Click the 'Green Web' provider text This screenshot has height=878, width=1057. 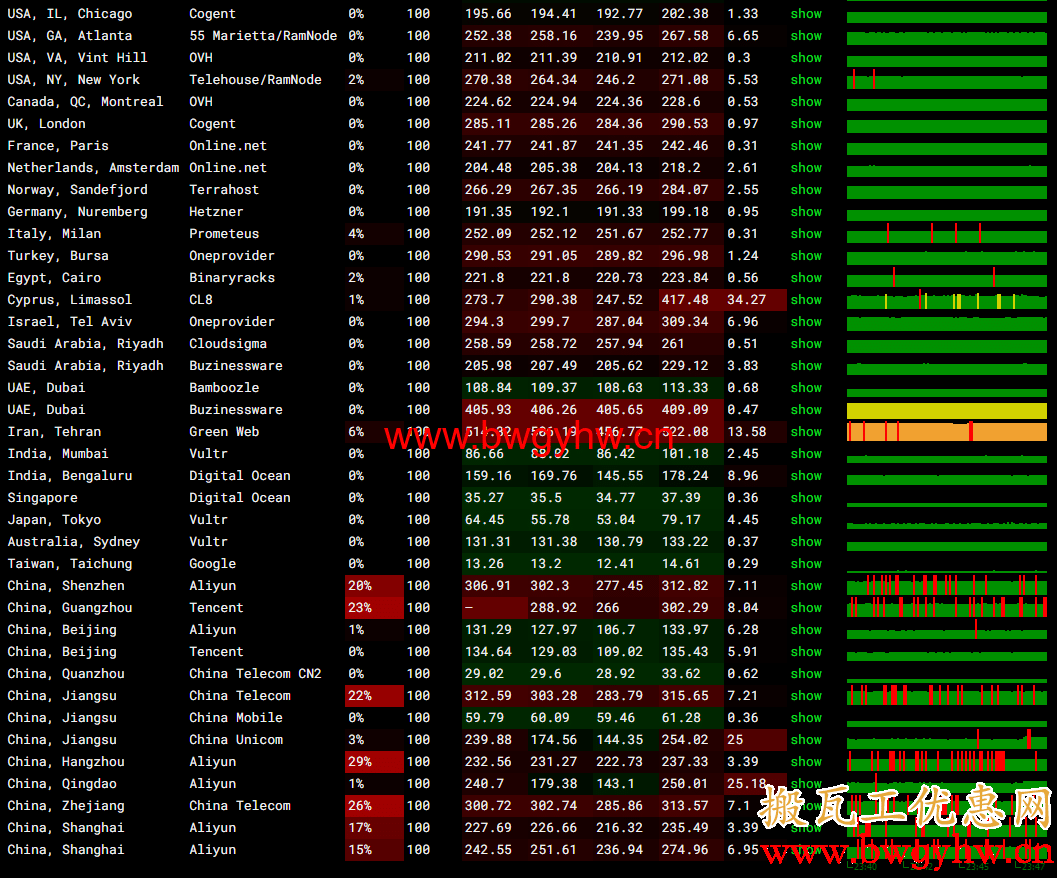click(x=224, y=432)
